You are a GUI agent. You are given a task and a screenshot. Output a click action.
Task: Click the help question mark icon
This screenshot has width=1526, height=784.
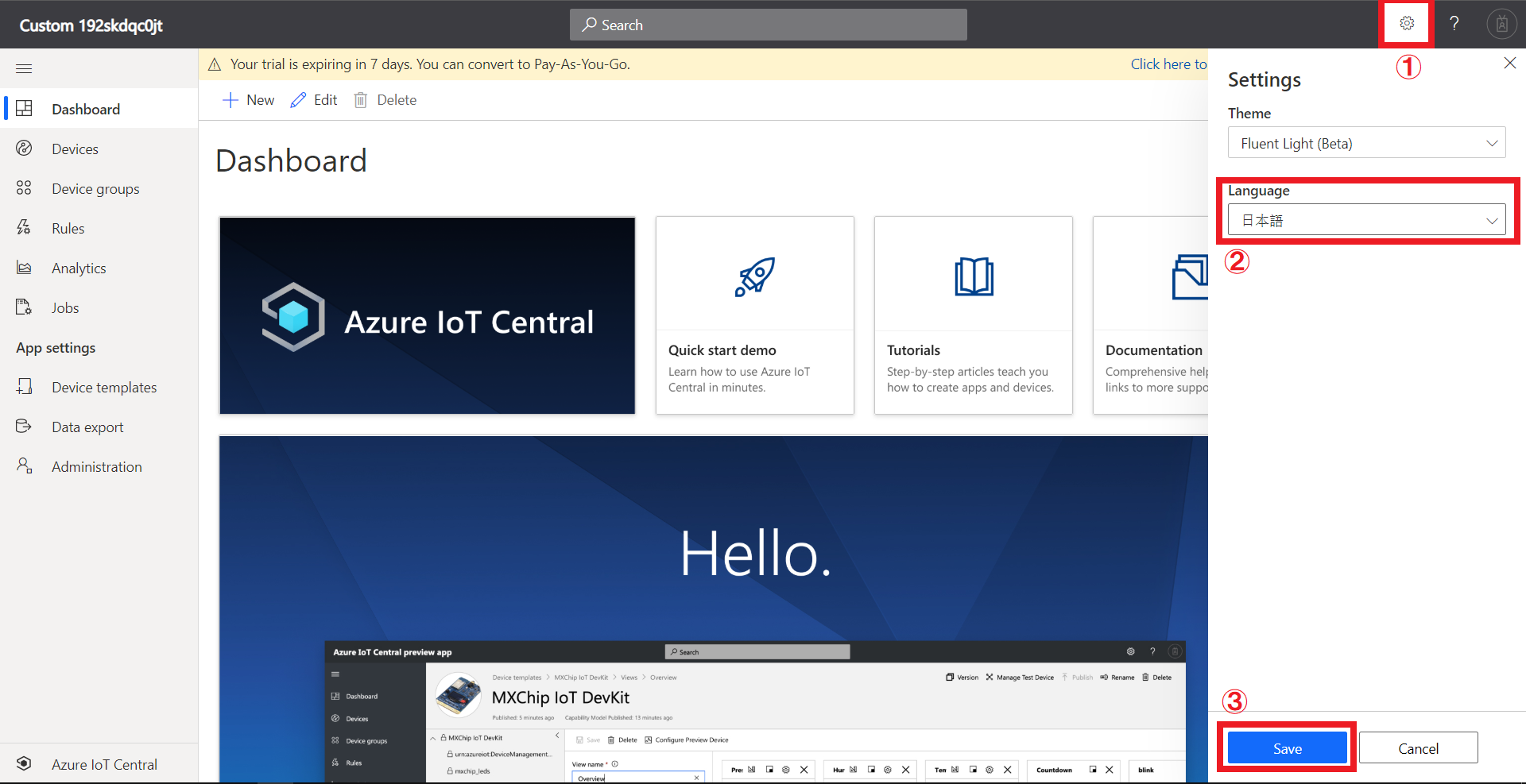tap(1454, 24)
